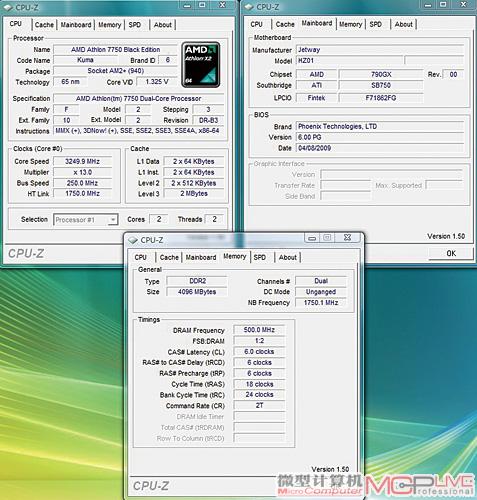Click the DC Mode value 'Unganged'
The width and height of the screenshot is (477, 500).
tap(321, 292)
